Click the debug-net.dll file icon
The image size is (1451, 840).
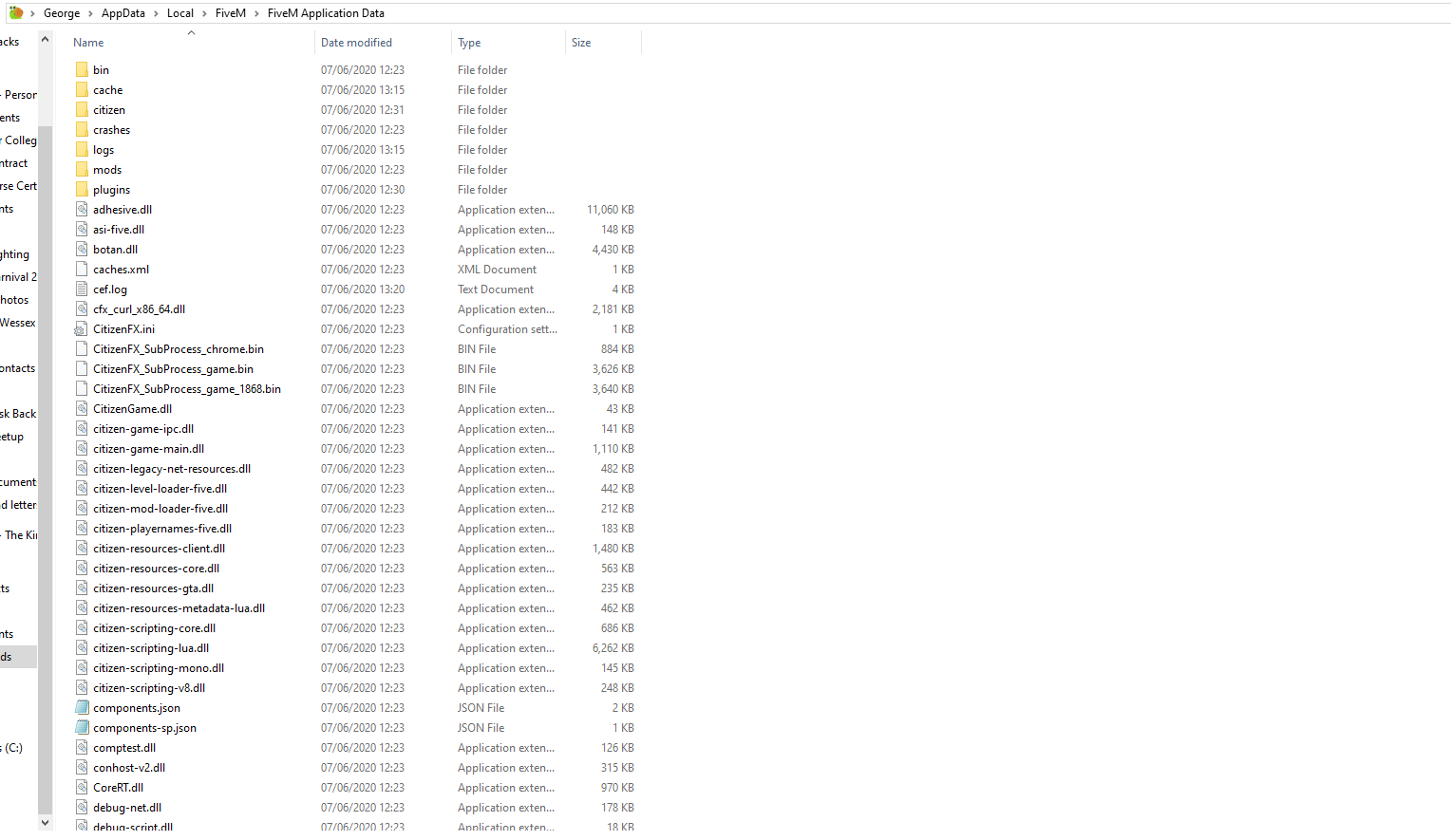click(82, 807)
